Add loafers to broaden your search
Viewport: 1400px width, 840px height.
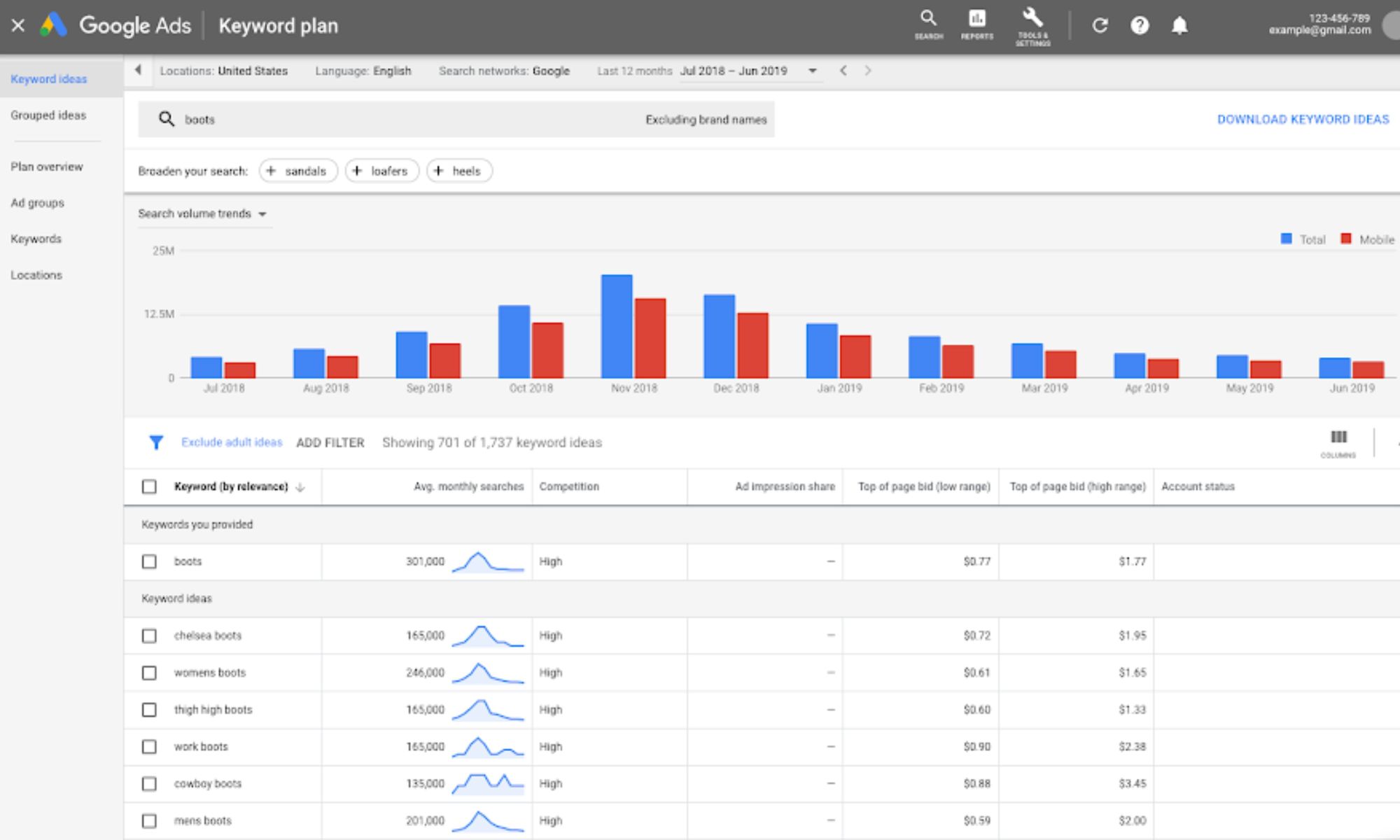pos(381,170)
